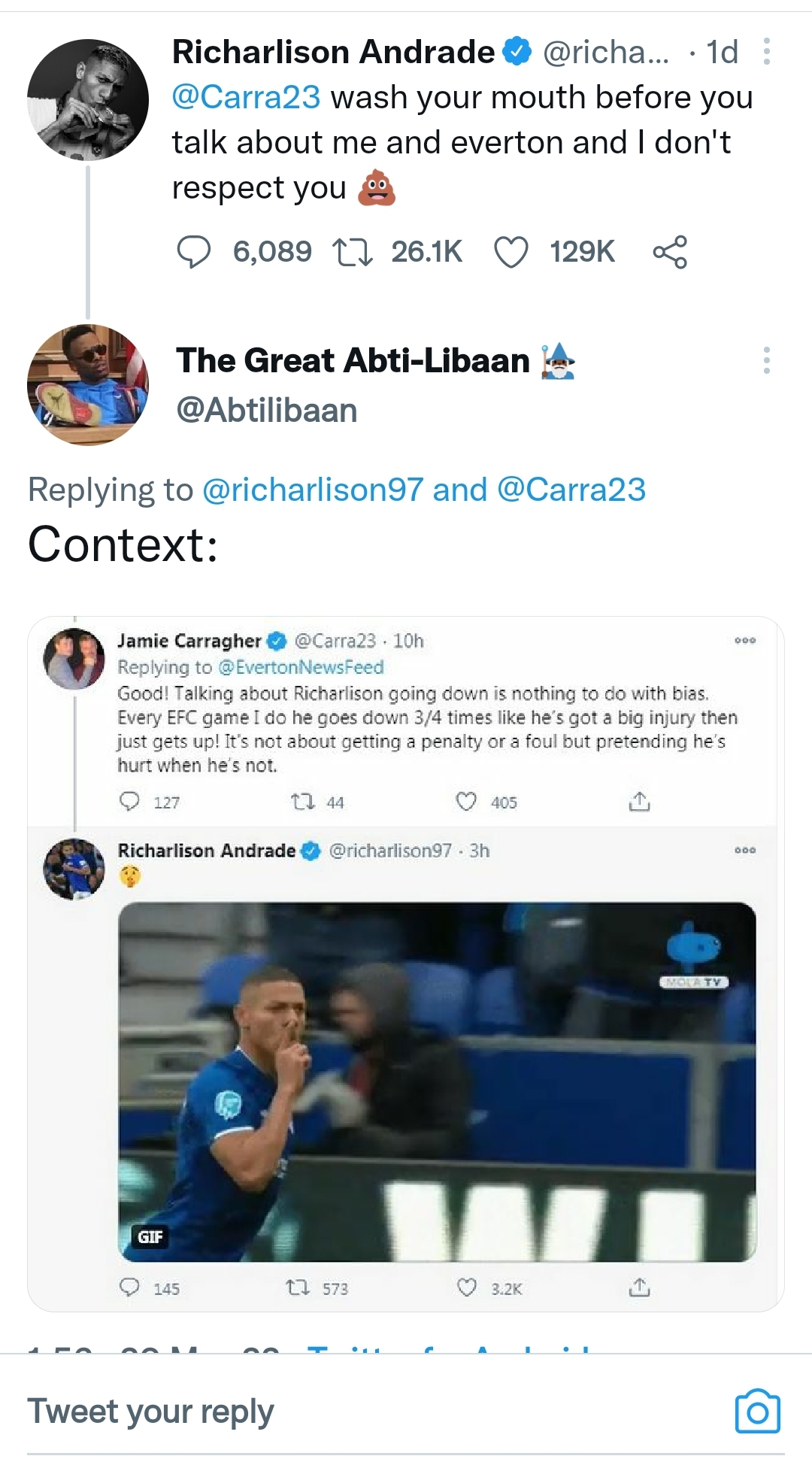Open the @Carra23 mention in Richarlison's tweet
Viewport: 812px width, 1462px height.
click(246, 98)
